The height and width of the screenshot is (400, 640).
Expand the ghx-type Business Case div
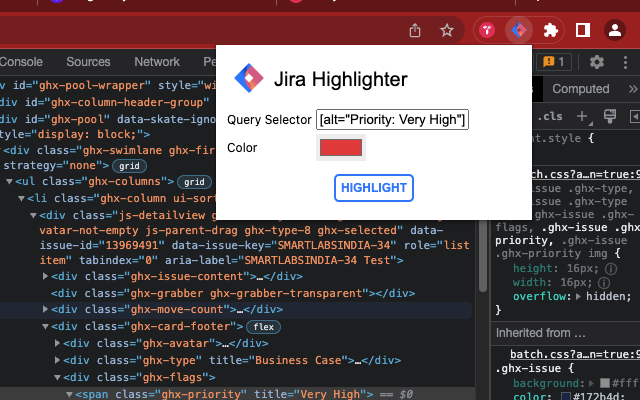[x=58, y=360]
